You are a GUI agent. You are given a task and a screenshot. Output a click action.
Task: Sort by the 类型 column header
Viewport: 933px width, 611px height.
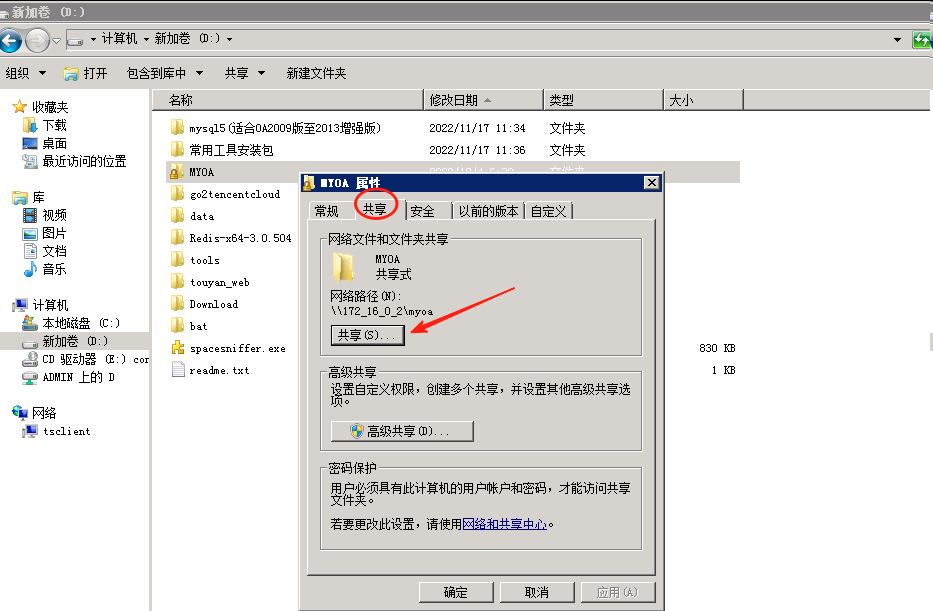[x=603, y=100]
